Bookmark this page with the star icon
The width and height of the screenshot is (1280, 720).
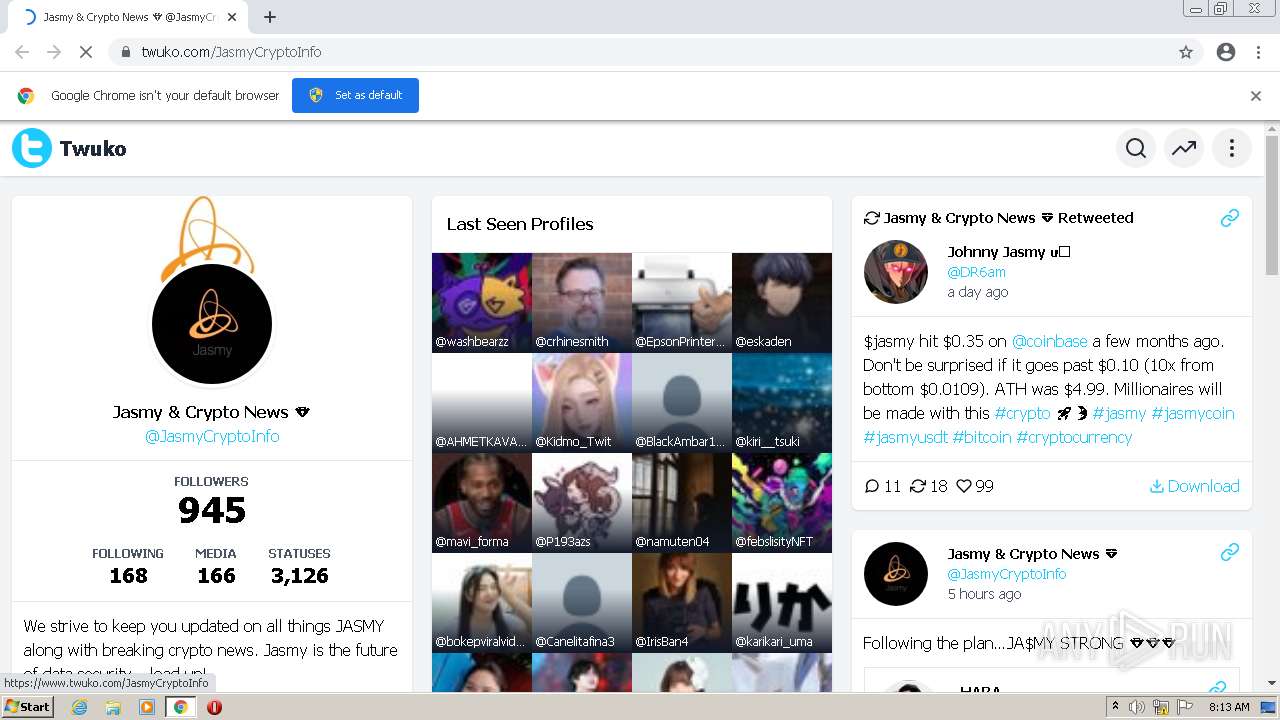[1186, 52]
